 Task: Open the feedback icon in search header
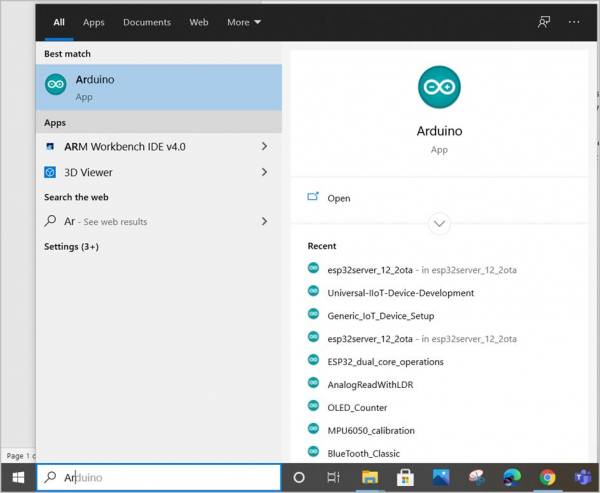pyautogui.click(x=544, y=22)
